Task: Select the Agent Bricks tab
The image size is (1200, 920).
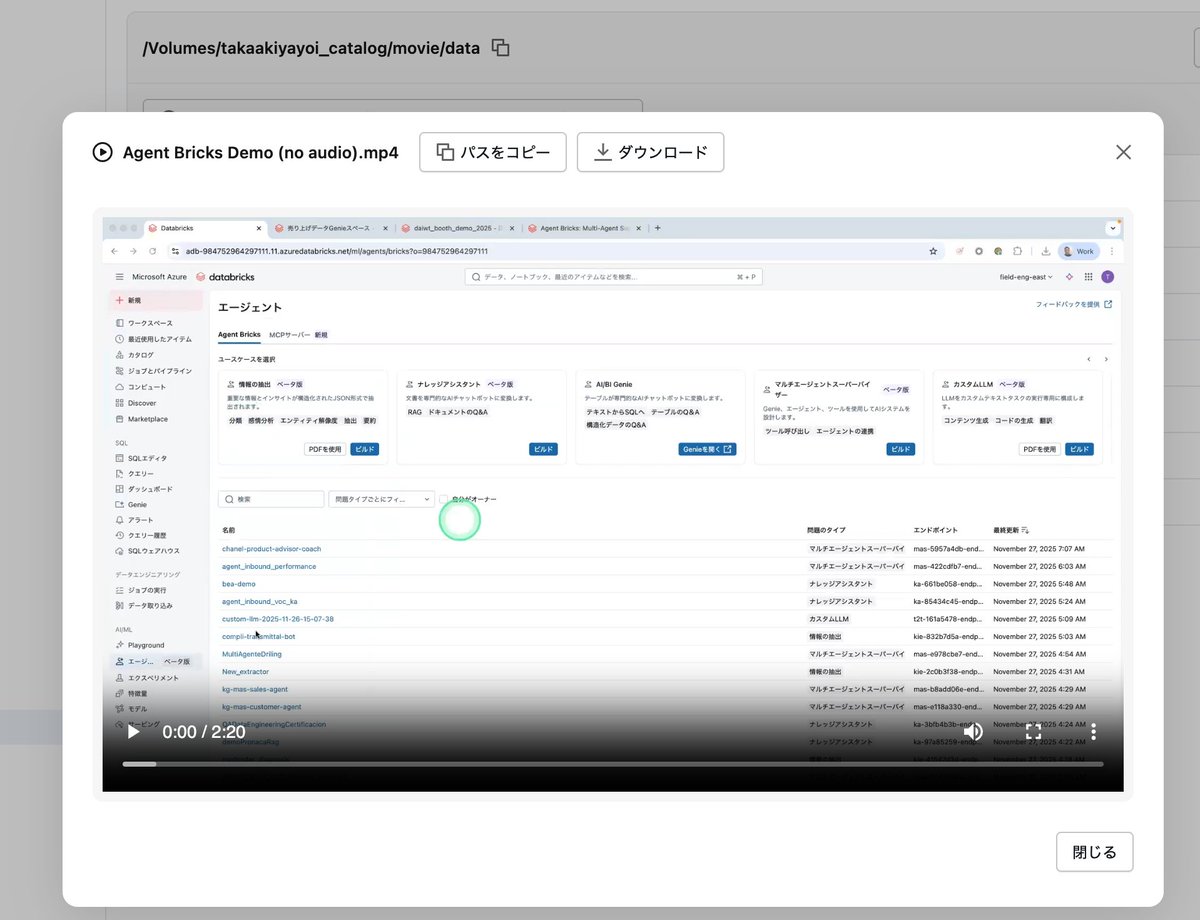Action: (239, 335)
